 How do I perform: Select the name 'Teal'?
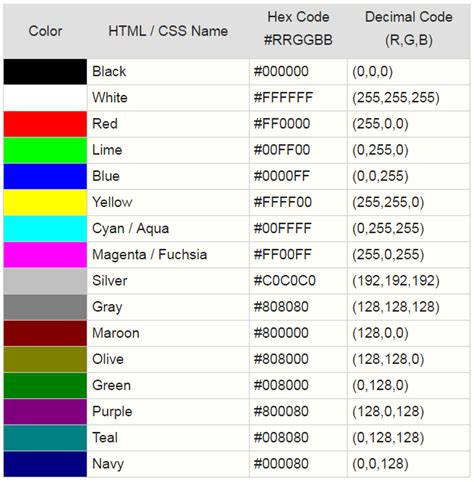pyautogui.click(x=105, y=438)
